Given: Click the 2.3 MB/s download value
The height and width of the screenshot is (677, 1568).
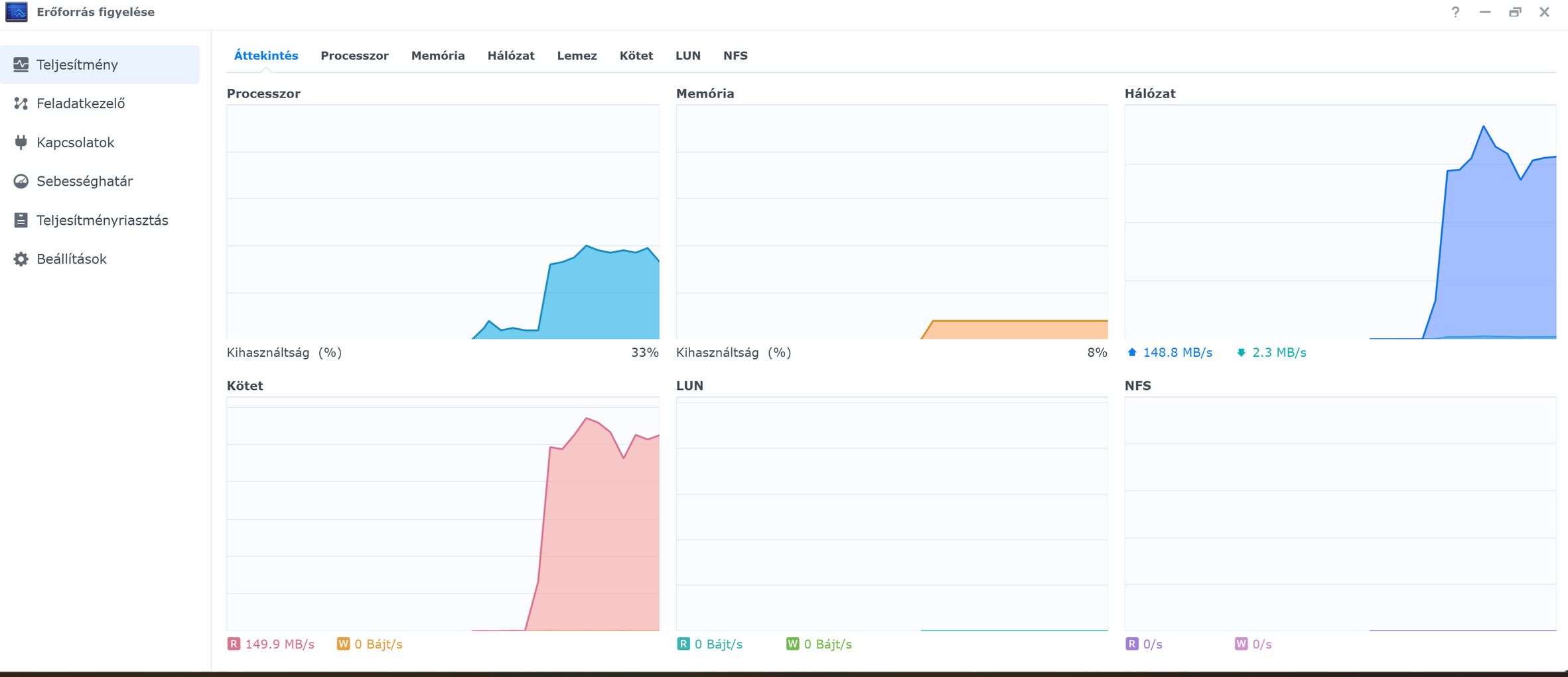Looking at the screenshot, I should (x=1279, y=353).
